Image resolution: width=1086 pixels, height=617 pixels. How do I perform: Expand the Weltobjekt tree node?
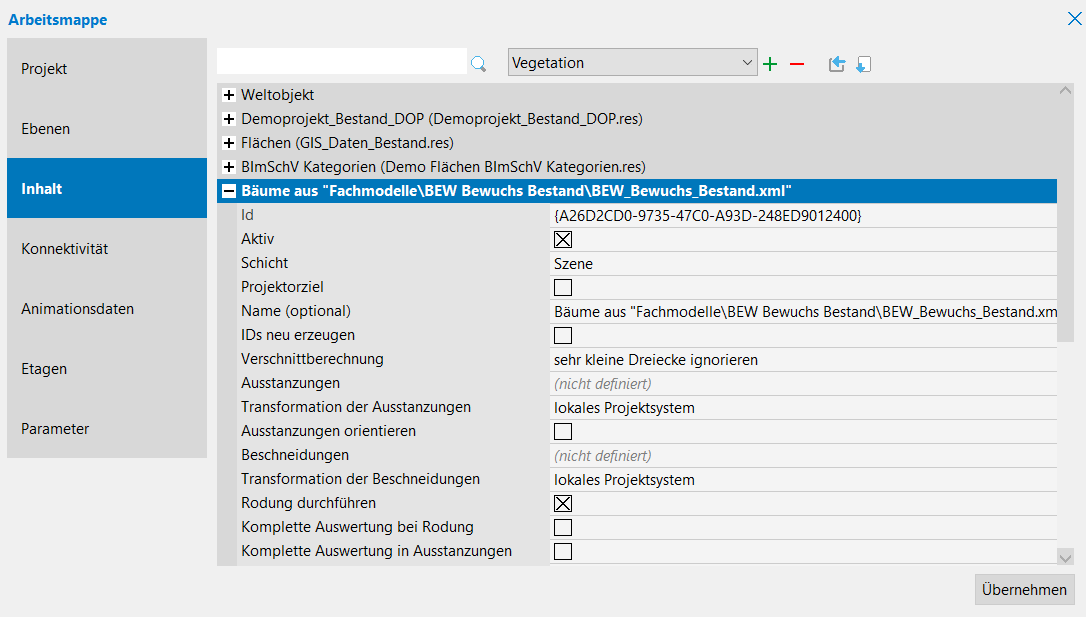pos(229,95)
